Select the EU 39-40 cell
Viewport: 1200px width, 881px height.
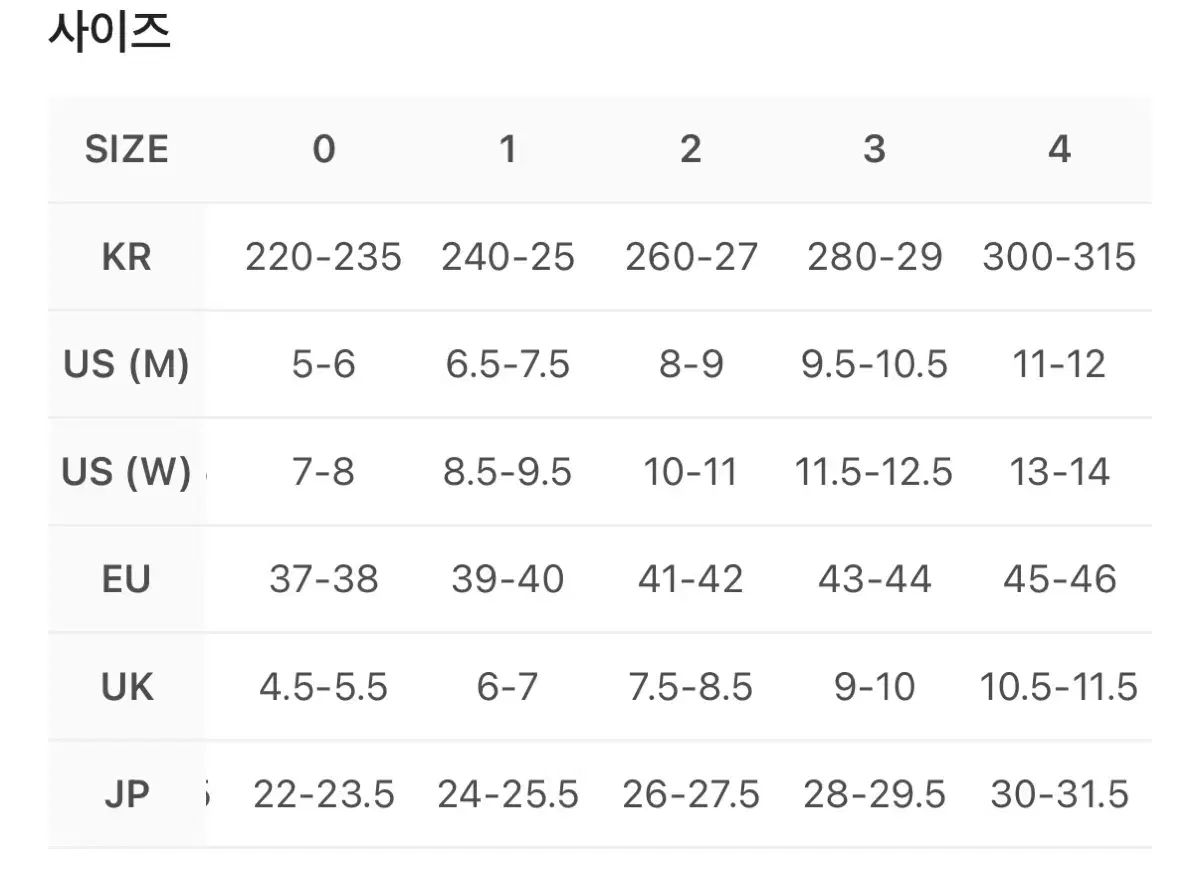pos(508,579)
